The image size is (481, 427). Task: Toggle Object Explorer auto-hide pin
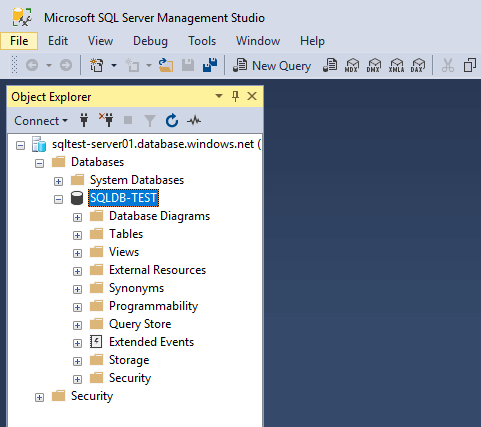coord(235,97)
